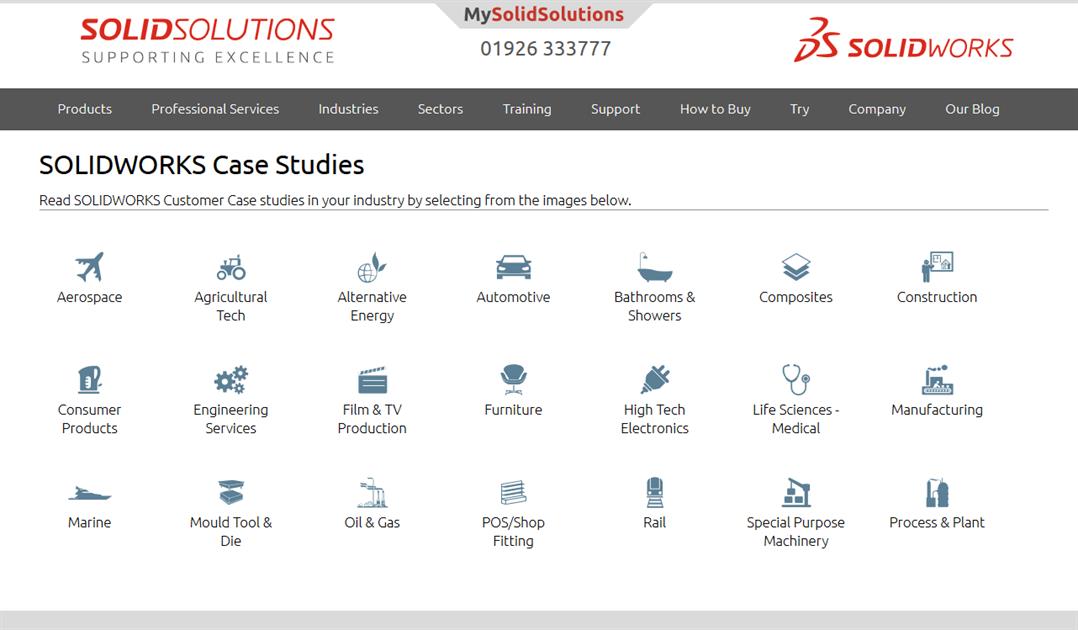Image resolution: width=1078 pixels, height=630 pixels.
Task: Open the Products menu
Action: (84, 109)
